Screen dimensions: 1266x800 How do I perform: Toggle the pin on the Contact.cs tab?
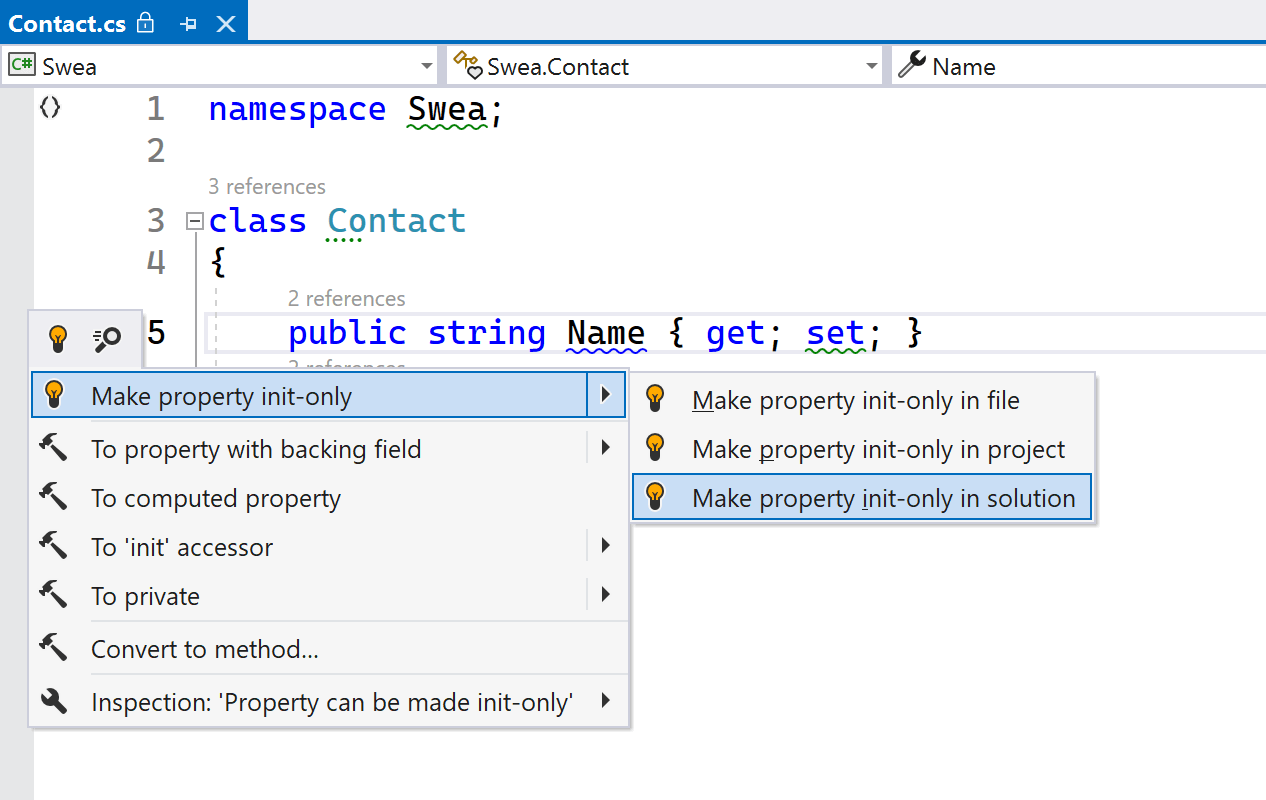(x=188, y=22)
